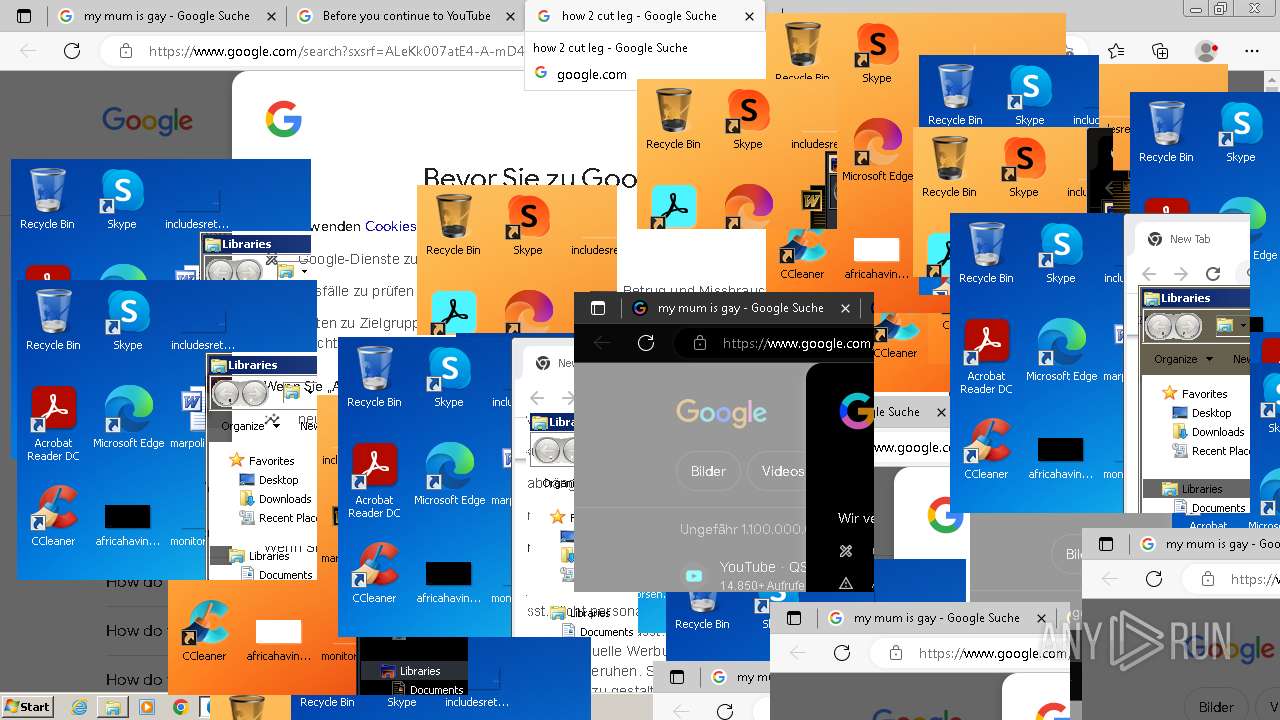Close the 'how 2 cut leg' tab
Image resolution: width=1280 pixels, height=720 pixels.
tap(750, 16)
